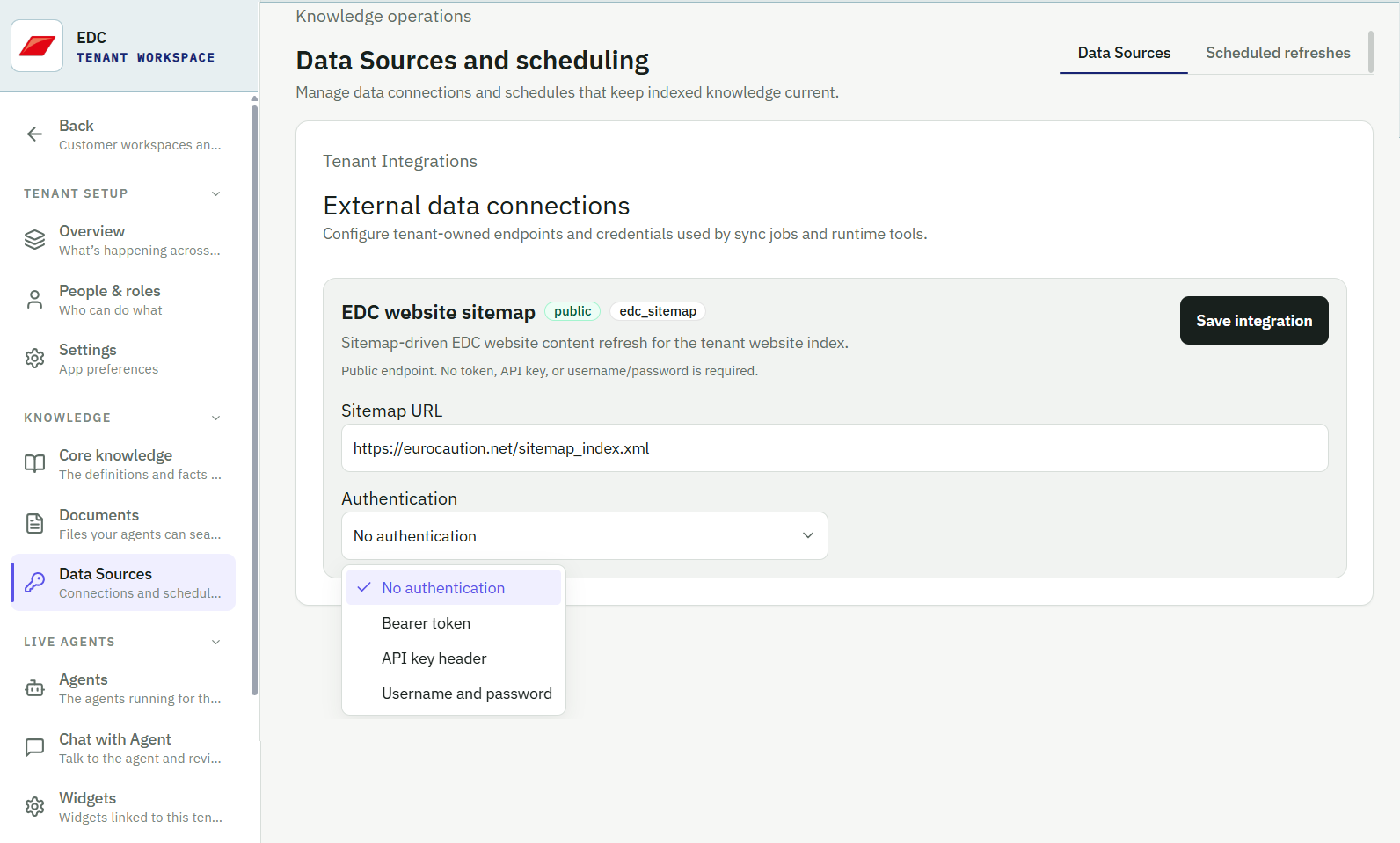Viewport: 1400px width, 843px height.
Task: Open the Overview page
Action: tap(123, 240)
